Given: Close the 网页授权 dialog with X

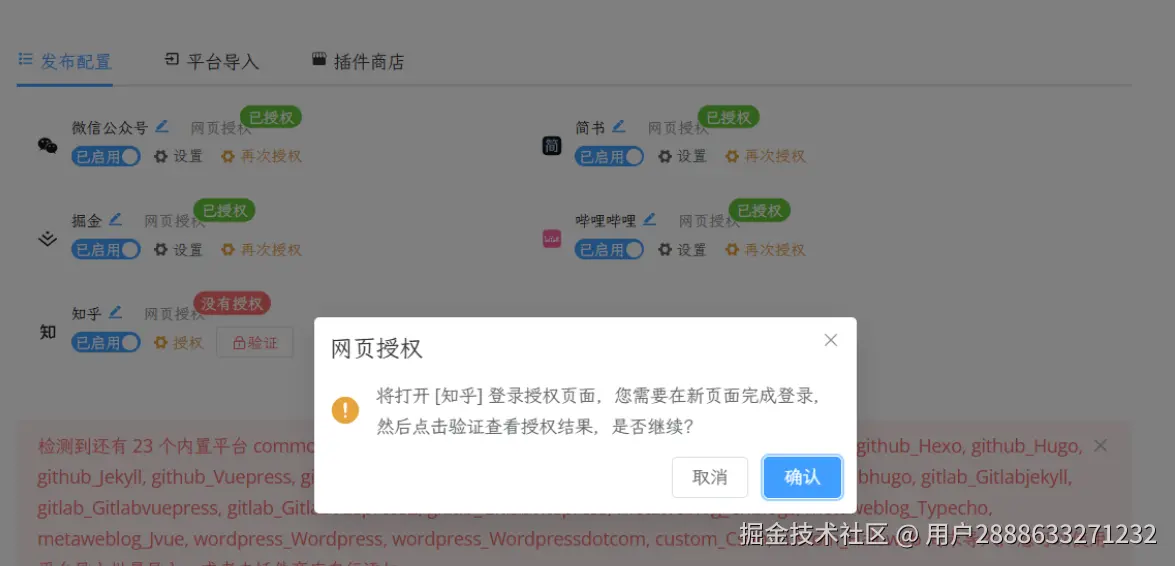Looking at the screenshot, I should click(x=830, y=340).
